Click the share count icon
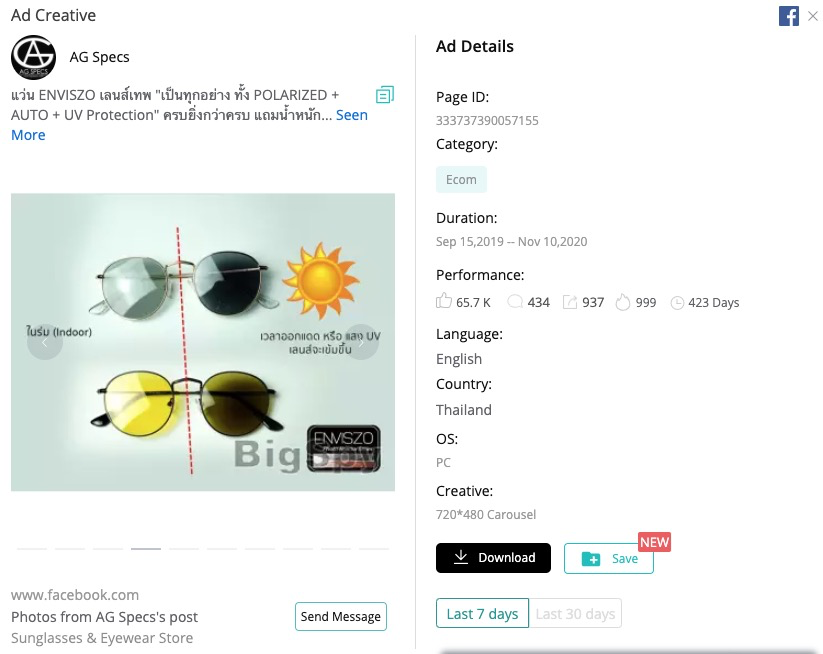 pos(570,301)
